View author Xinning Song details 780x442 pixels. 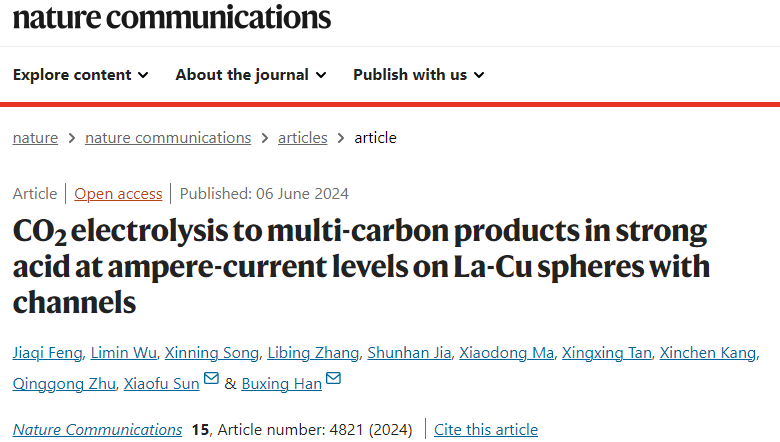point(212,353)
